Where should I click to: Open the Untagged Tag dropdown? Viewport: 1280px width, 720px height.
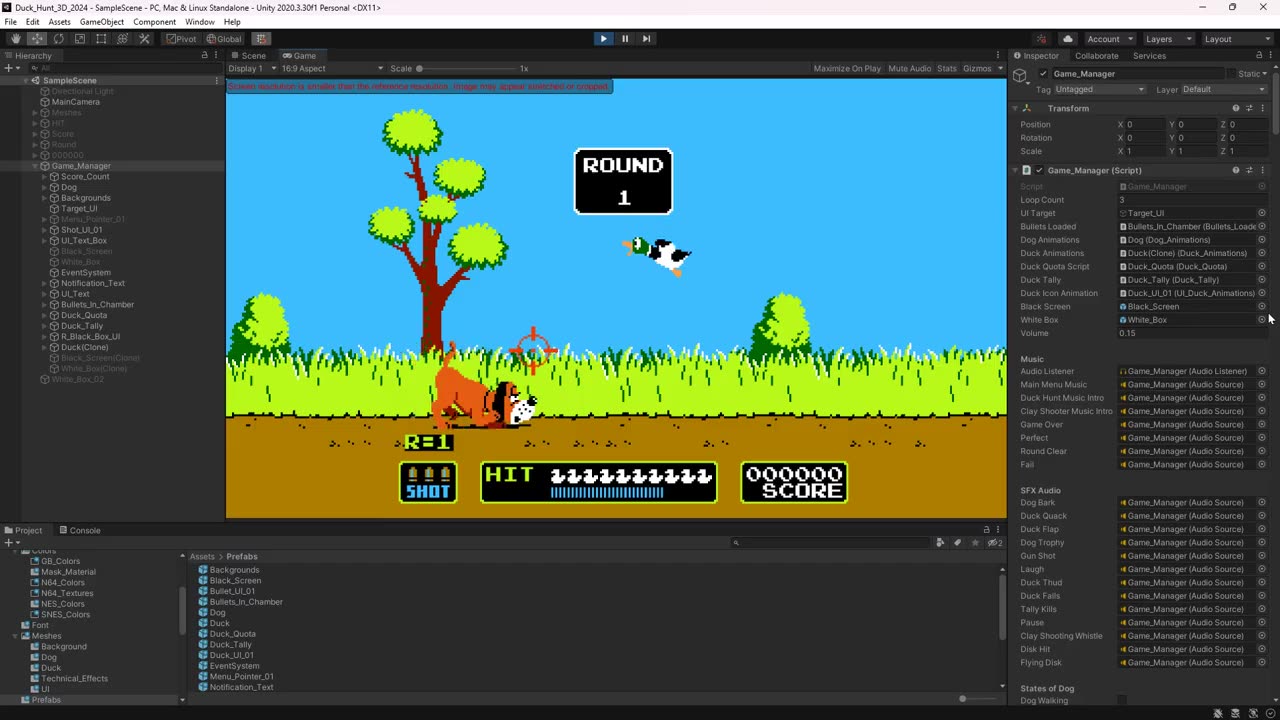(1099, 90)
